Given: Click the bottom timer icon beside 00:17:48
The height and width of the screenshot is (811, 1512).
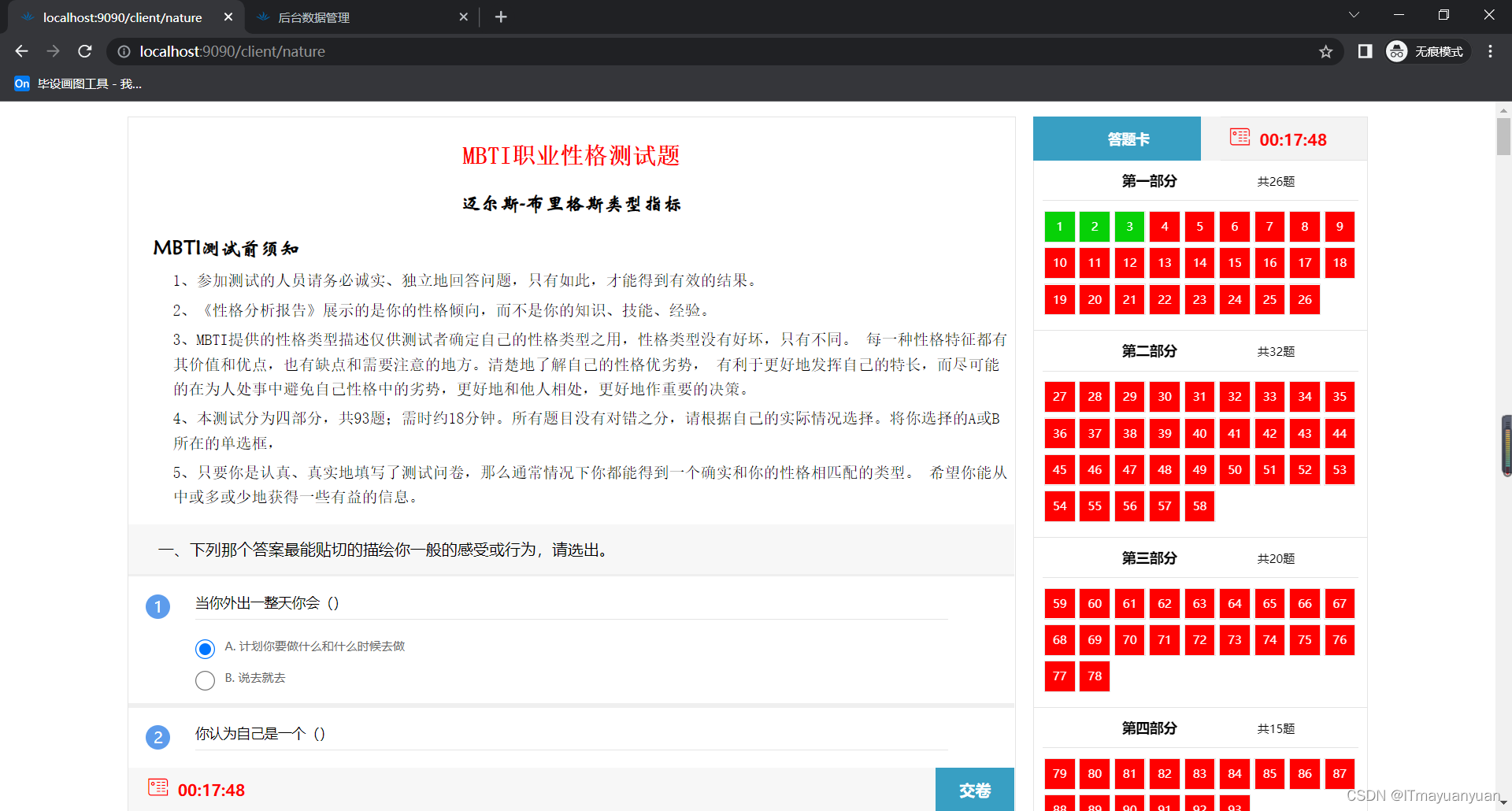Looking at the screenshot, I should click(x=158, y=787).
